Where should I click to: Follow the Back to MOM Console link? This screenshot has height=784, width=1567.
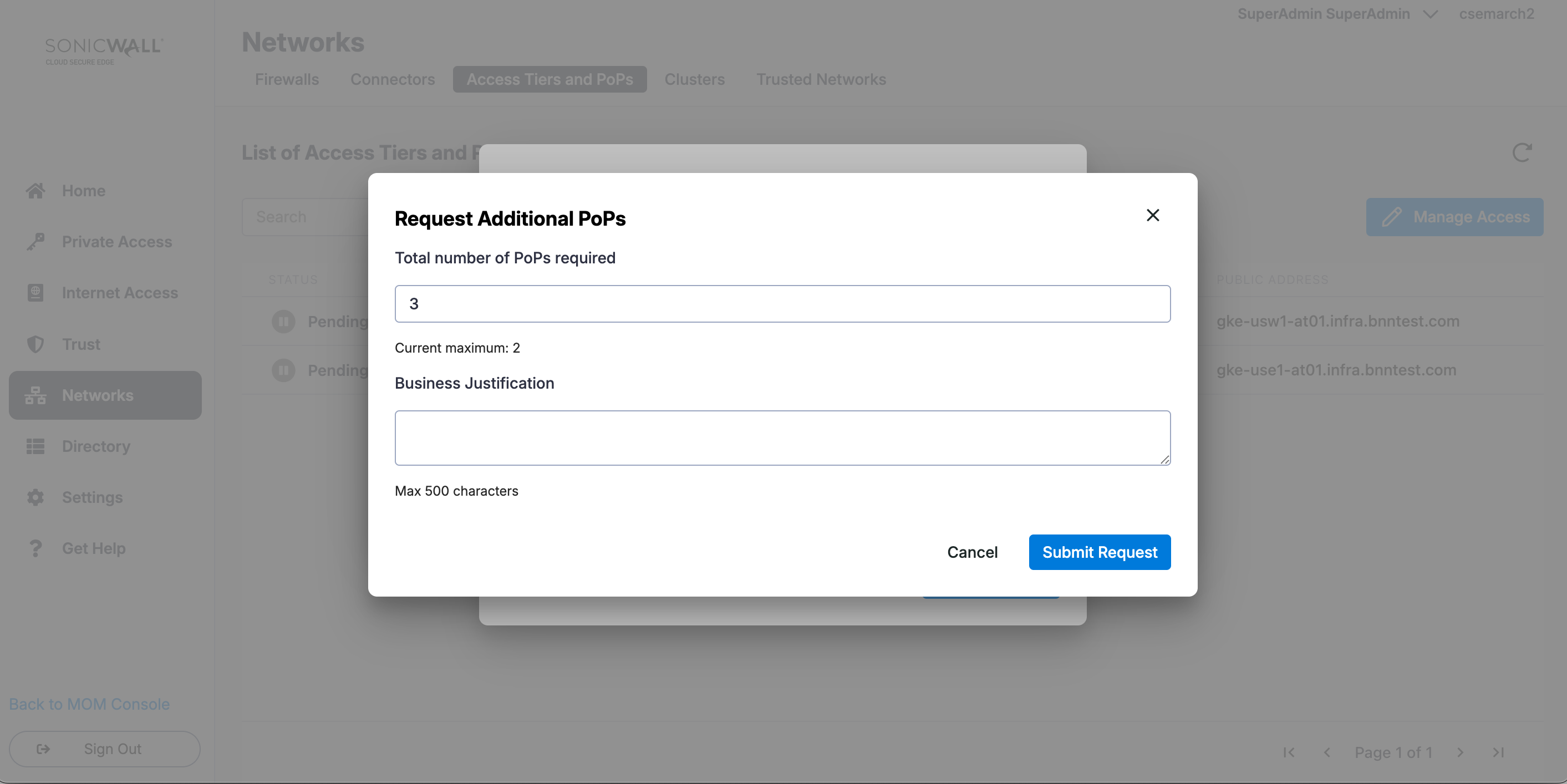[89, 704]
